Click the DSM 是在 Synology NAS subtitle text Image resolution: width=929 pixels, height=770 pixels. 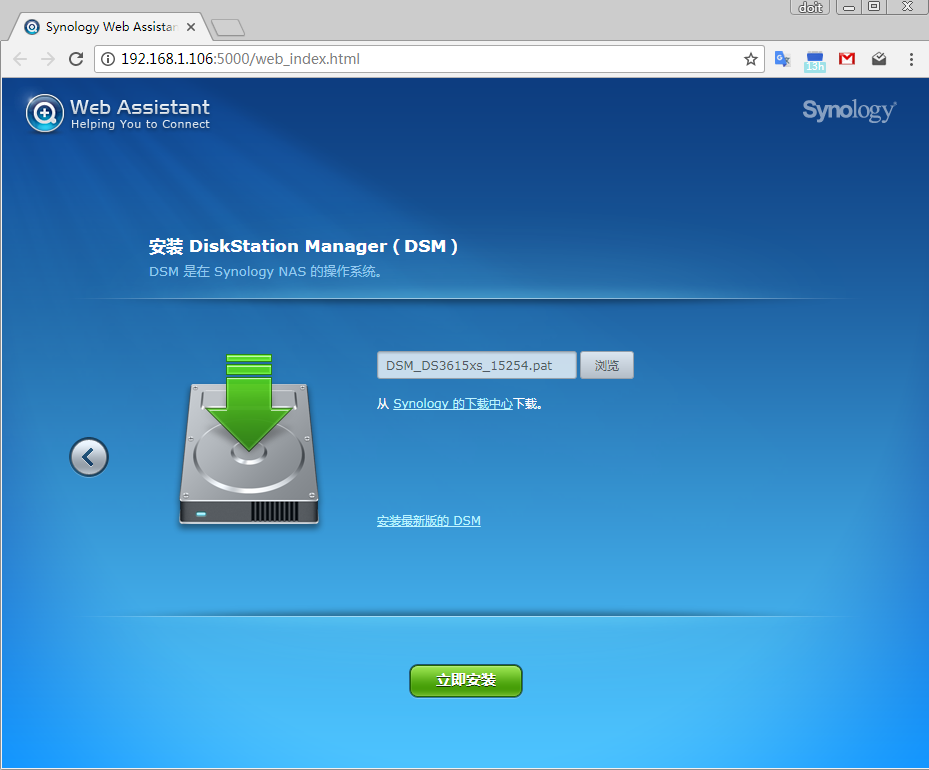[x=265, y=272]
